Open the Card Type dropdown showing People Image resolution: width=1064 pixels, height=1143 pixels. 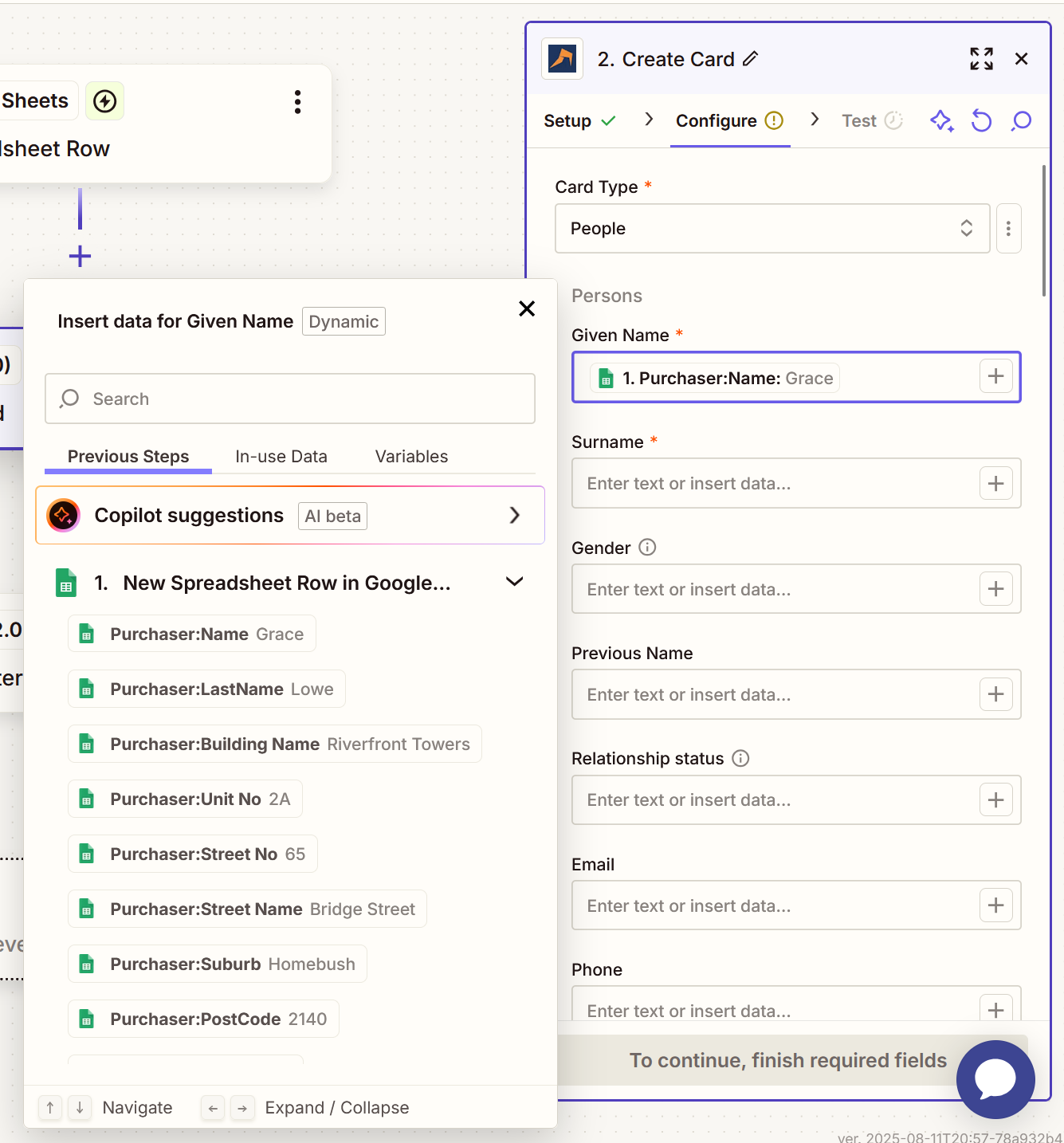coord(771,229)
